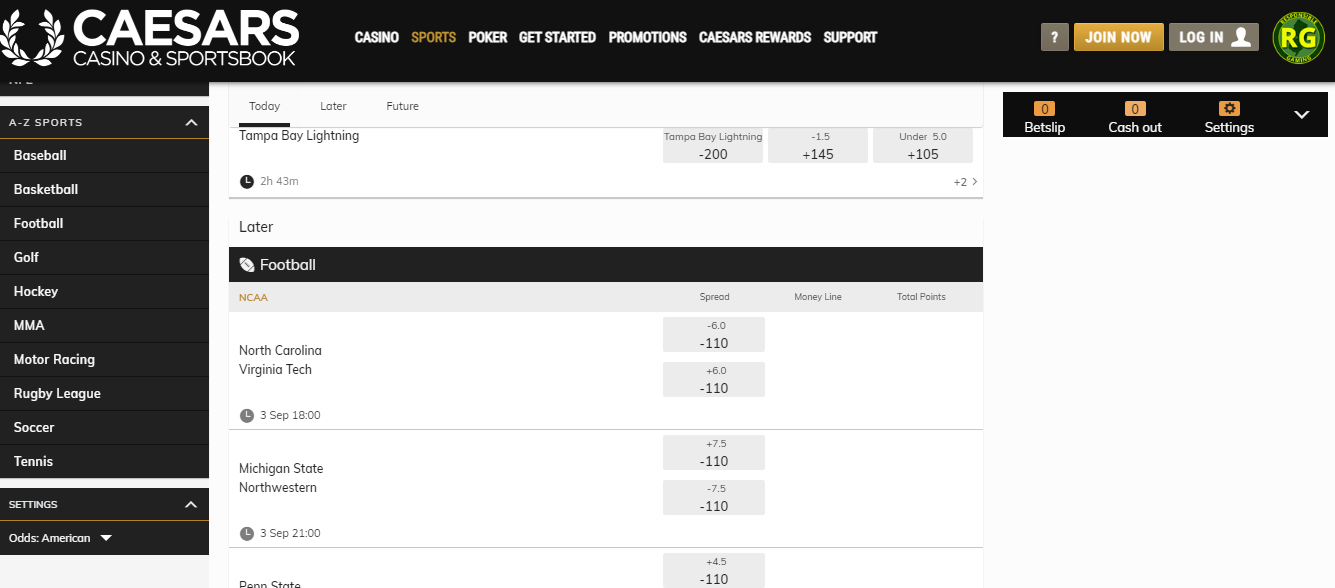
Task: Open the Support menu item
Action: [x=850, y=37]
